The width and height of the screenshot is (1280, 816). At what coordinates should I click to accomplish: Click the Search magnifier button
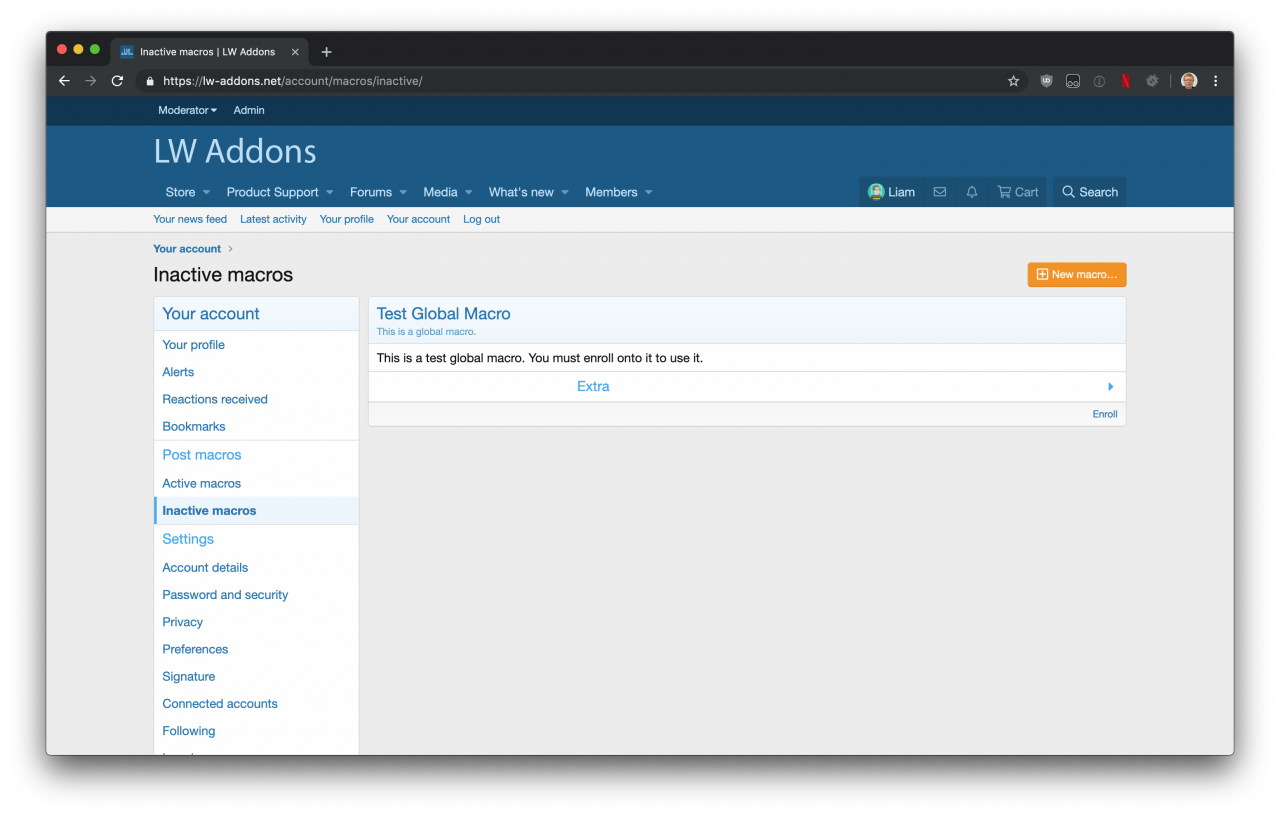1089,192
